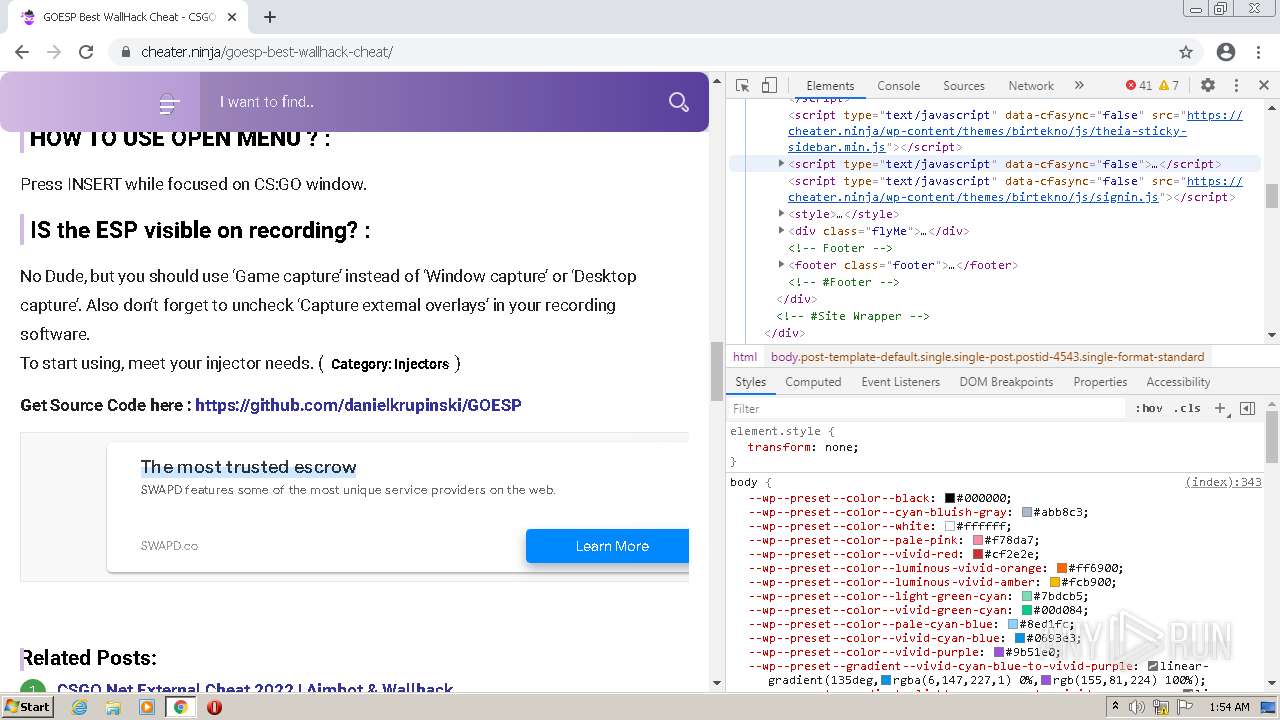Open the vivid-red #cf2e2e color swatch
Viewport: 1280px width, 720px height.
tap(978, 554)
